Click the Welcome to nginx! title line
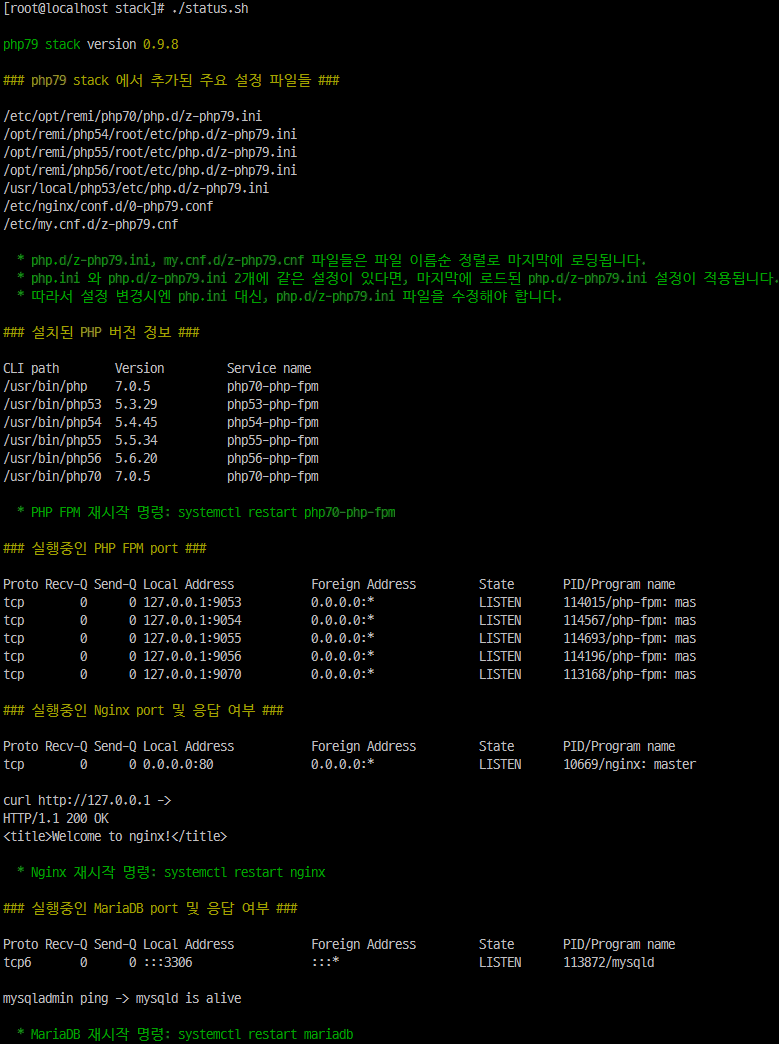This screenshot has height=1044, width=779. point(115,836)
